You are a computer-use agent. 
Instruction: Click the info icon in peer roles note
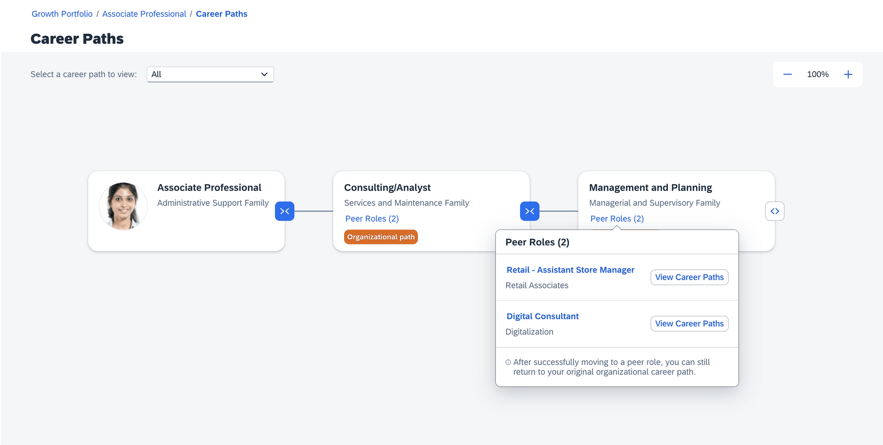tap(508, 362)
